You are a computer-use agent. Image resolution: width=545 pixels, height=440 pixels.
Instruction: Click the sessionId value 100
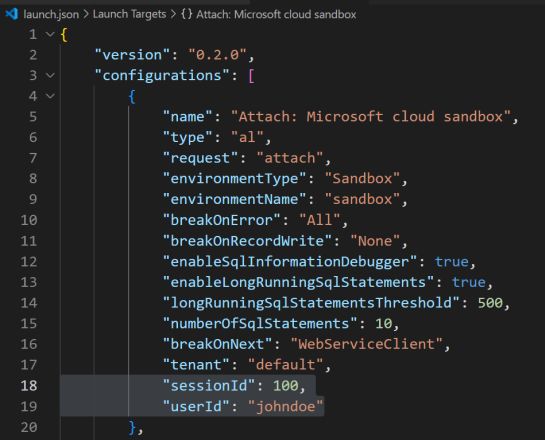tap(286, 385)
